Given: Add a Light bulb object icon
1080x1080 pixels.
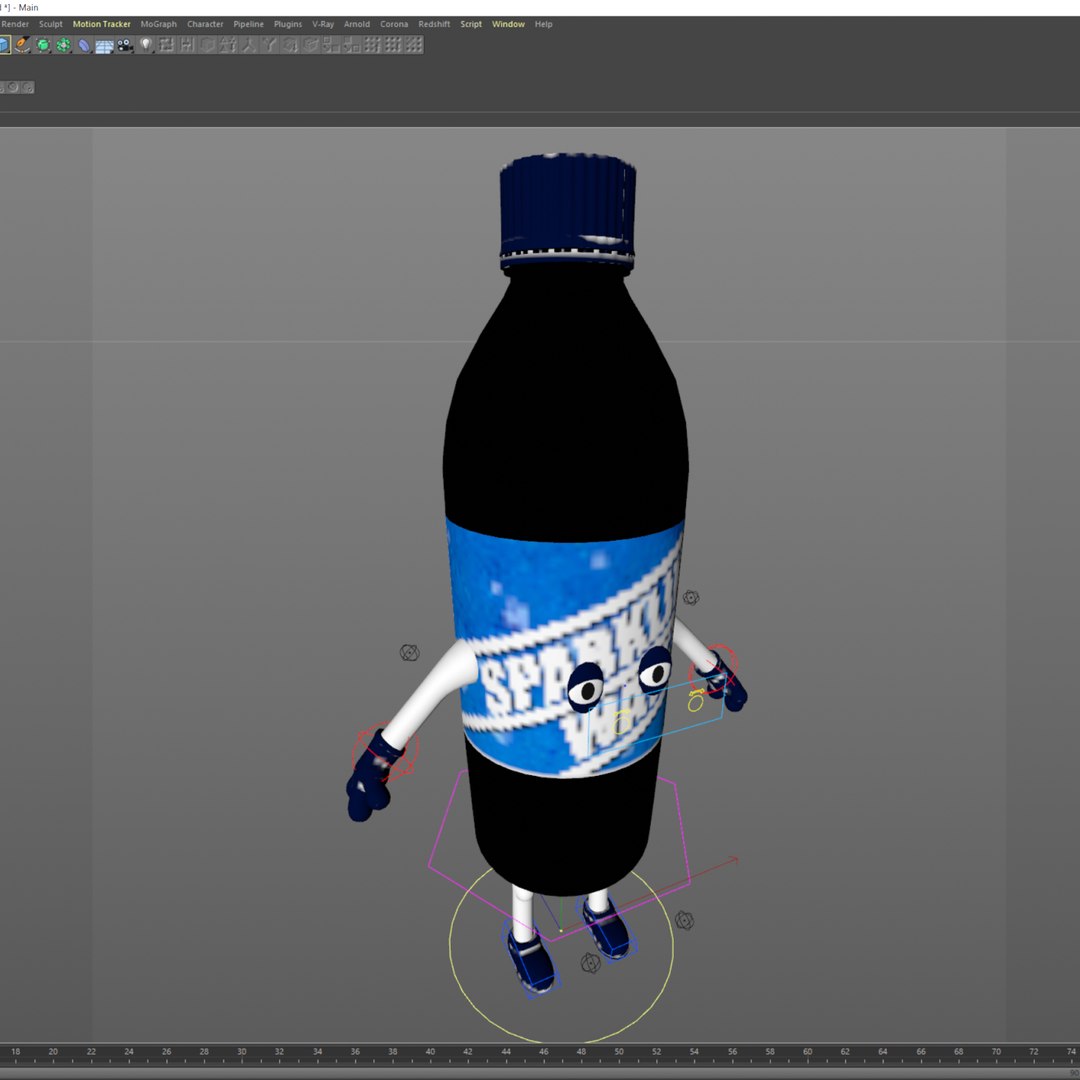Looking at the screenshot, I should 146,45.
